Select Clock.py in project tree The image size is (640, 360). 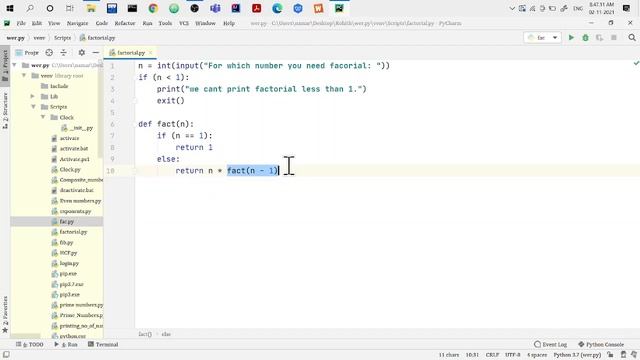(66, 169)
